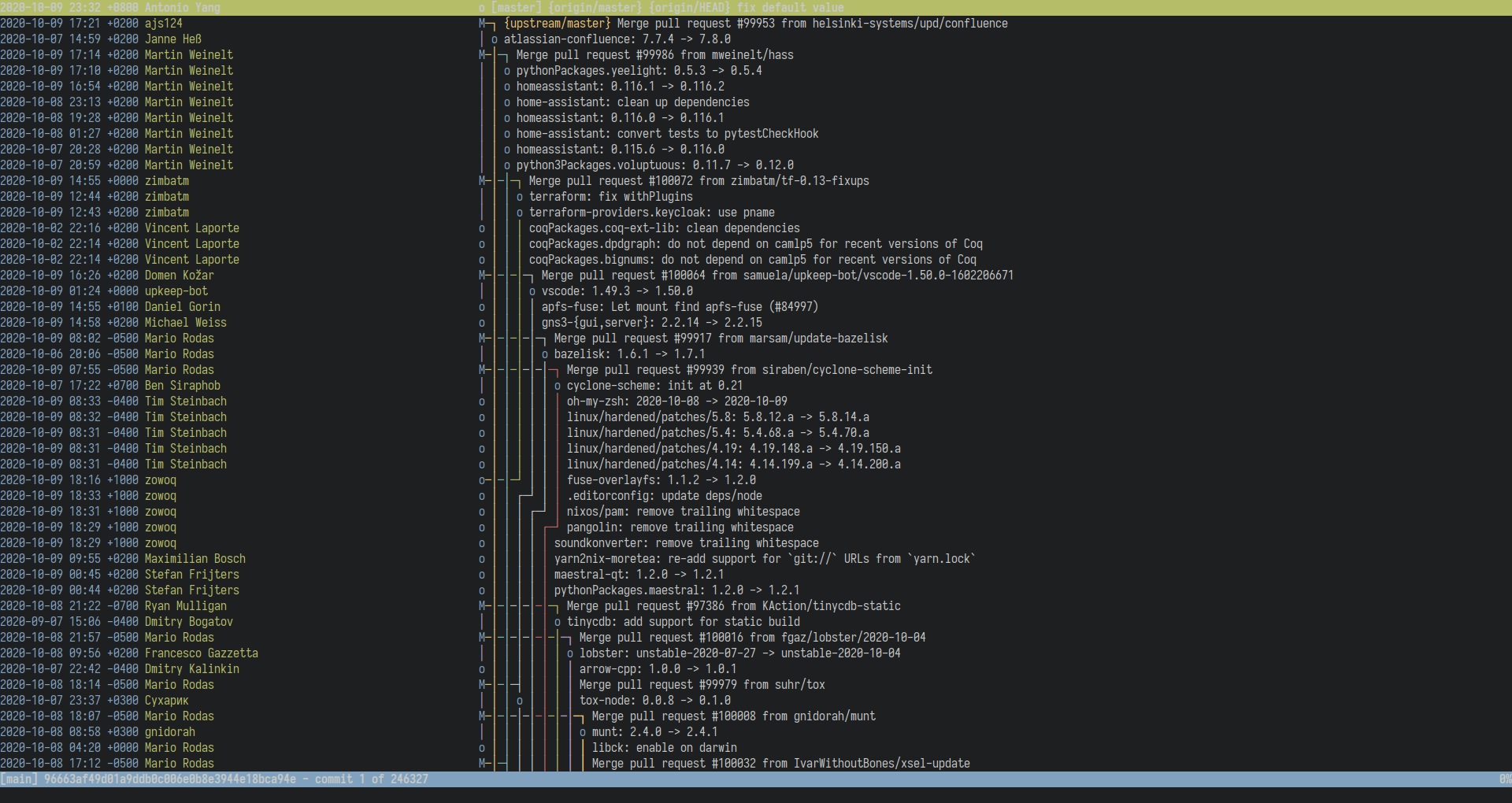This screenshot has height=803, width=1512.
Task: Select merge pull request #99953 from helsinki-systems
Action: pos(756,24)
